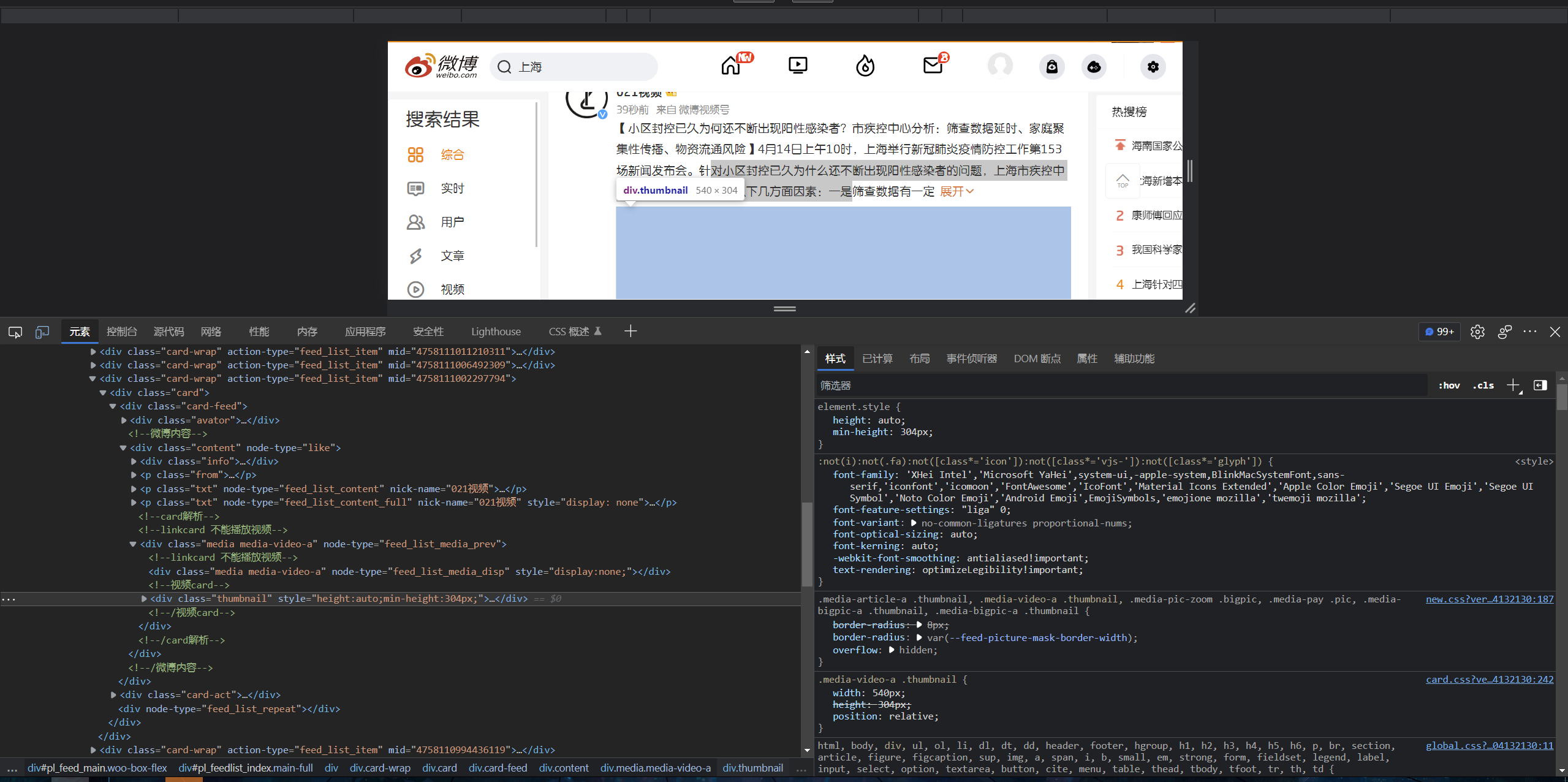The image size is (1568, 782).
Task: Toggle dark mode icon in Weibo header
Action: 1094,67
